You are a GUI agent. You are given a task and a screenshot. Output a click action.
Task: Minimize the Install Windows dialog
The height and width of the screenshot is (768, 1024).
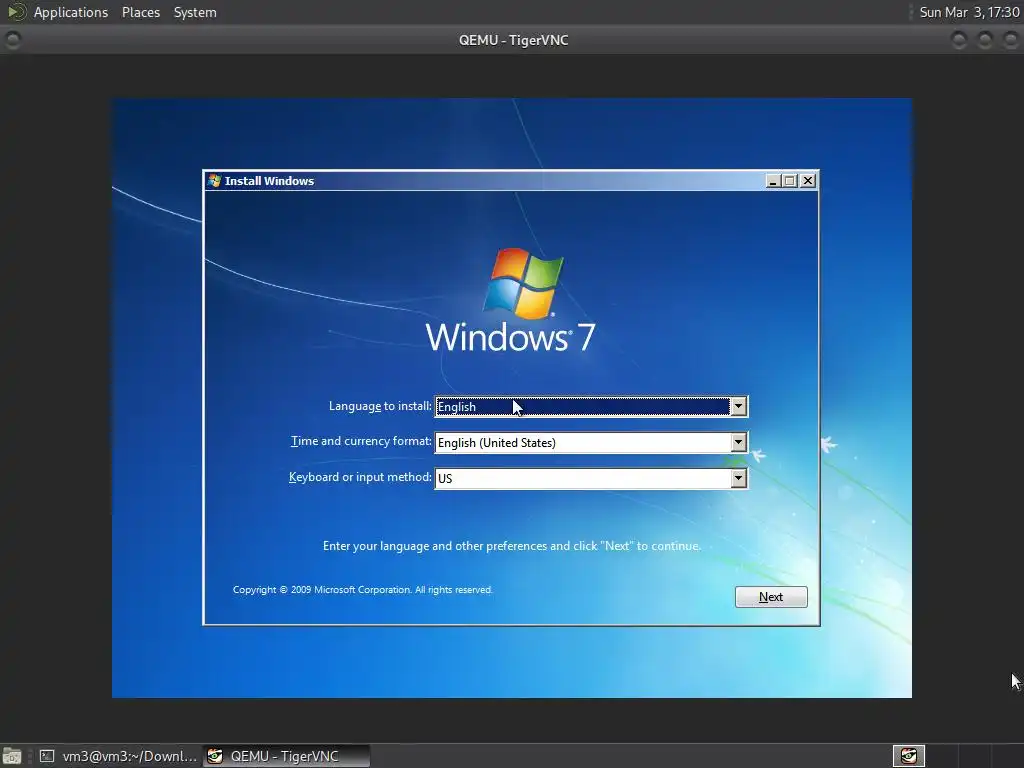773,181
